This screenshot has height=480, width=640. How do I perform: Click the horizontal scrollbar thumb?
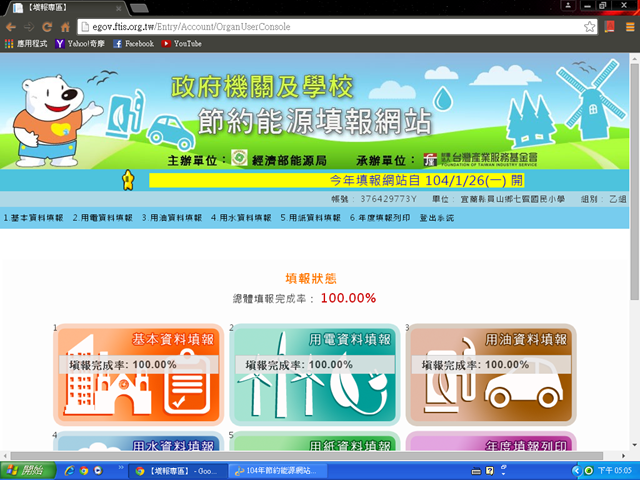point(307,456)
